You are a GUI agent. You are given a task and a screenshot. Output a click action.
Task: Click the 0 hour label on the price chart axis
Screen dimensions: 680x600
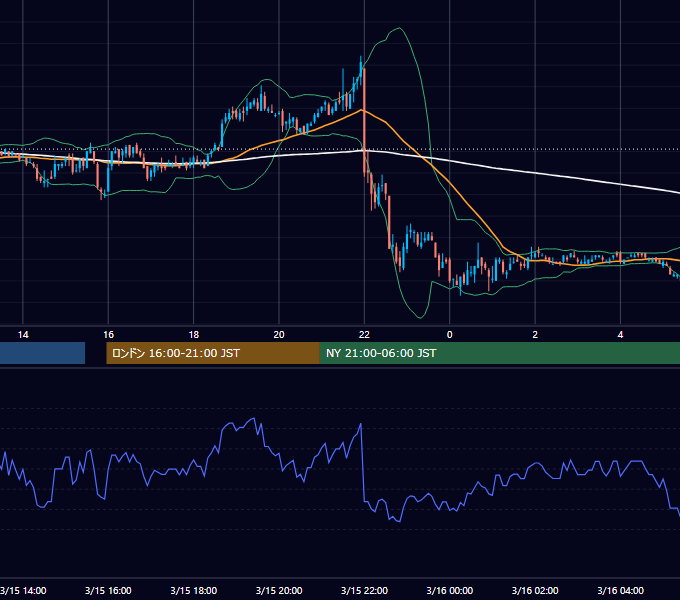click(x=450, y=334)
